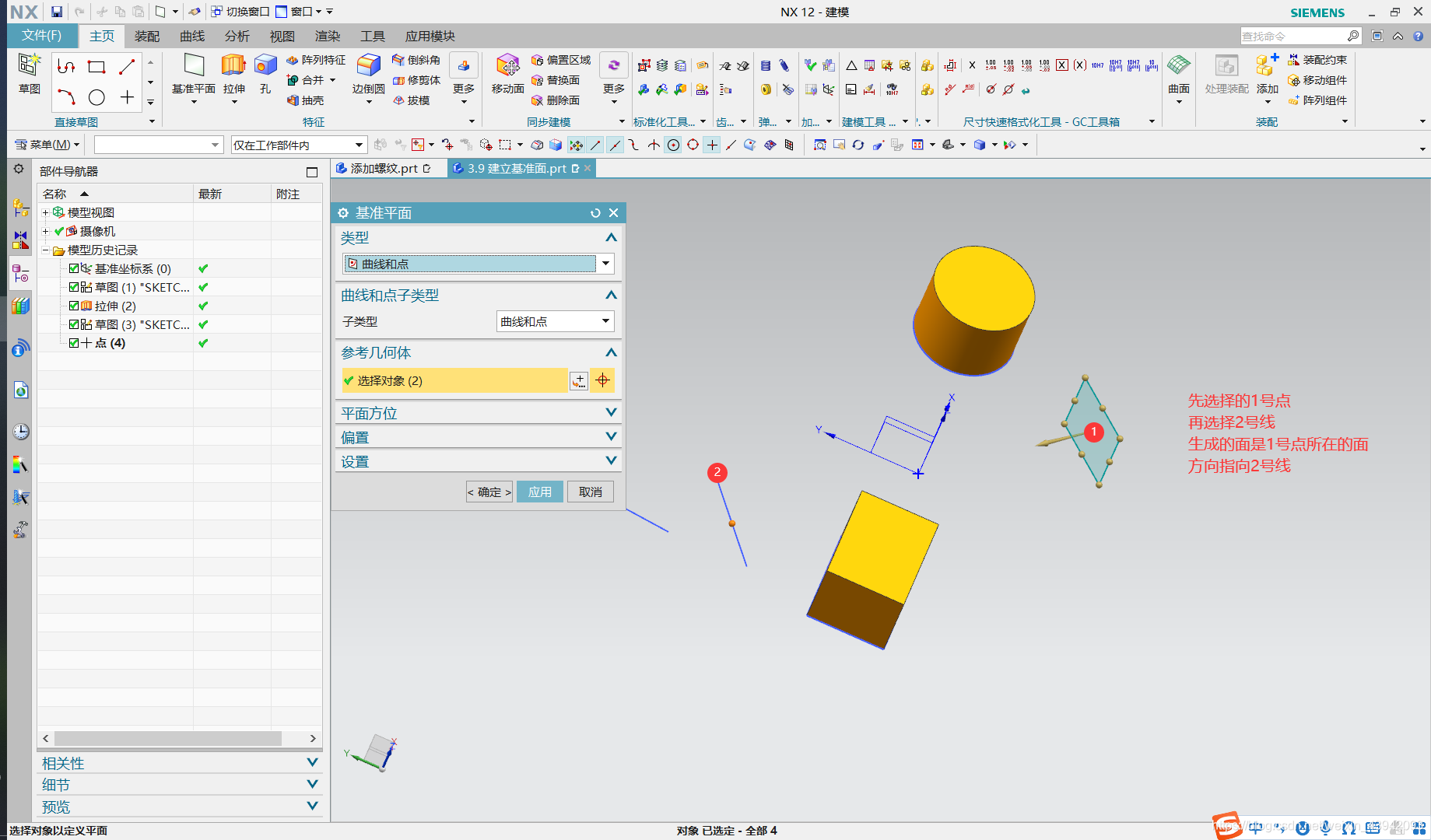Click the 名称 column header
Screen dimensions: 1431x840
(115, 194)
